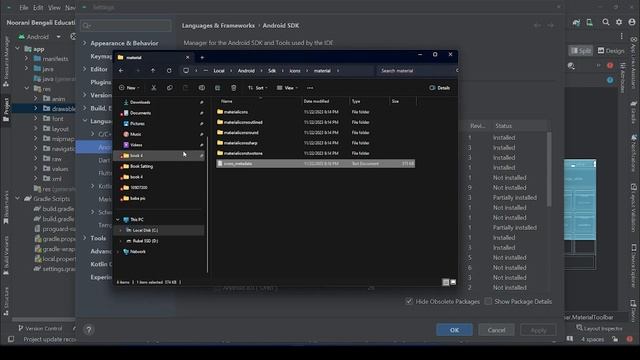Switch to Design editor mode

[611, 51]
